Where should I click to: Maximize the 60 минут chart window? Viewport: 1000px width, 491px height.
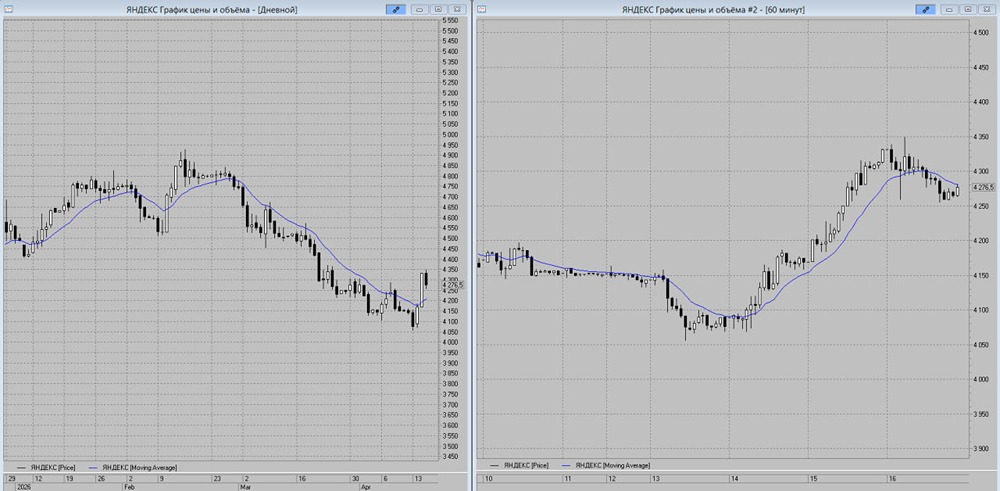point(968,10)
